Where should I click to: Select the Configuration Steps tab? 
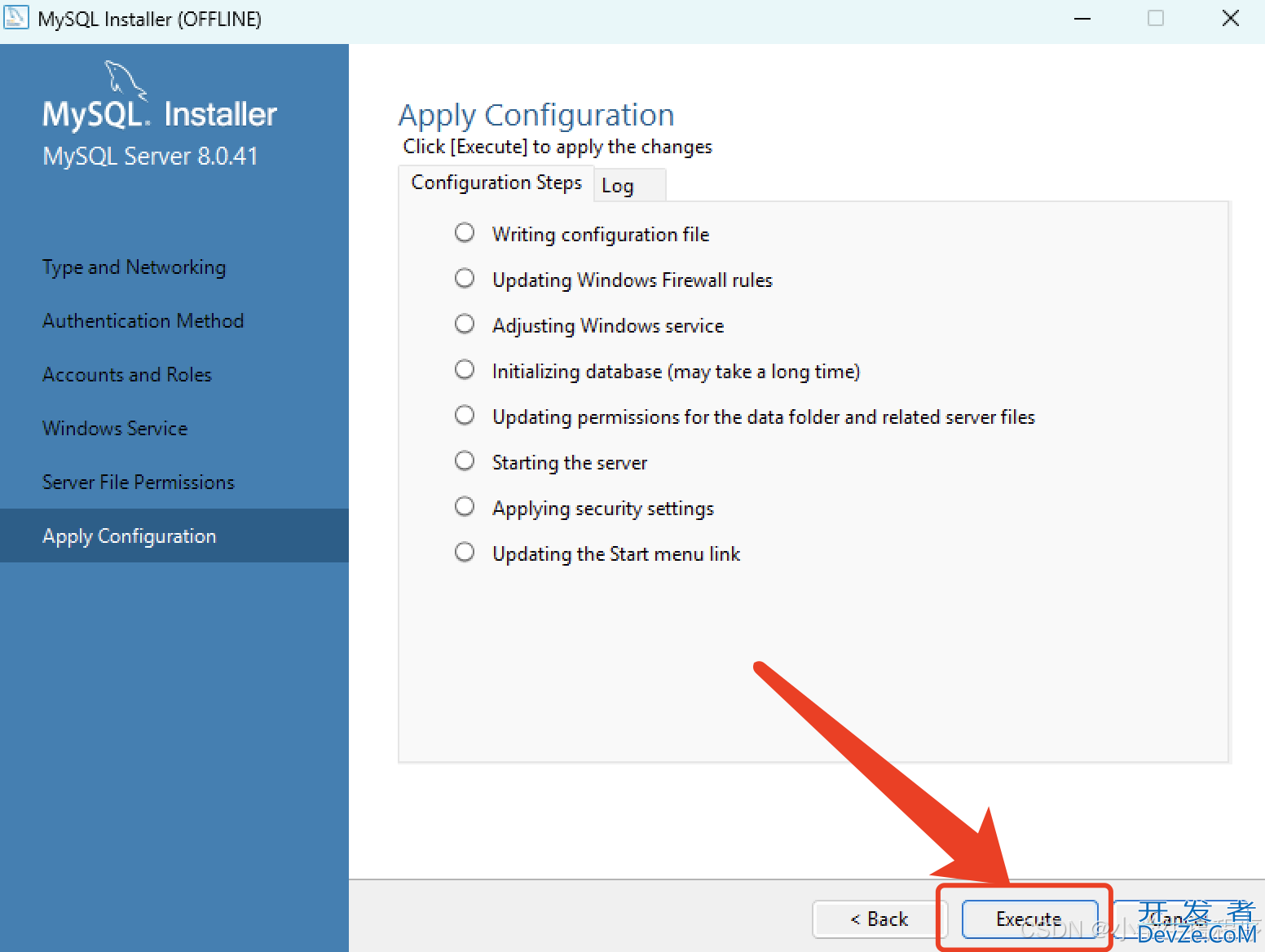[496, 183]
